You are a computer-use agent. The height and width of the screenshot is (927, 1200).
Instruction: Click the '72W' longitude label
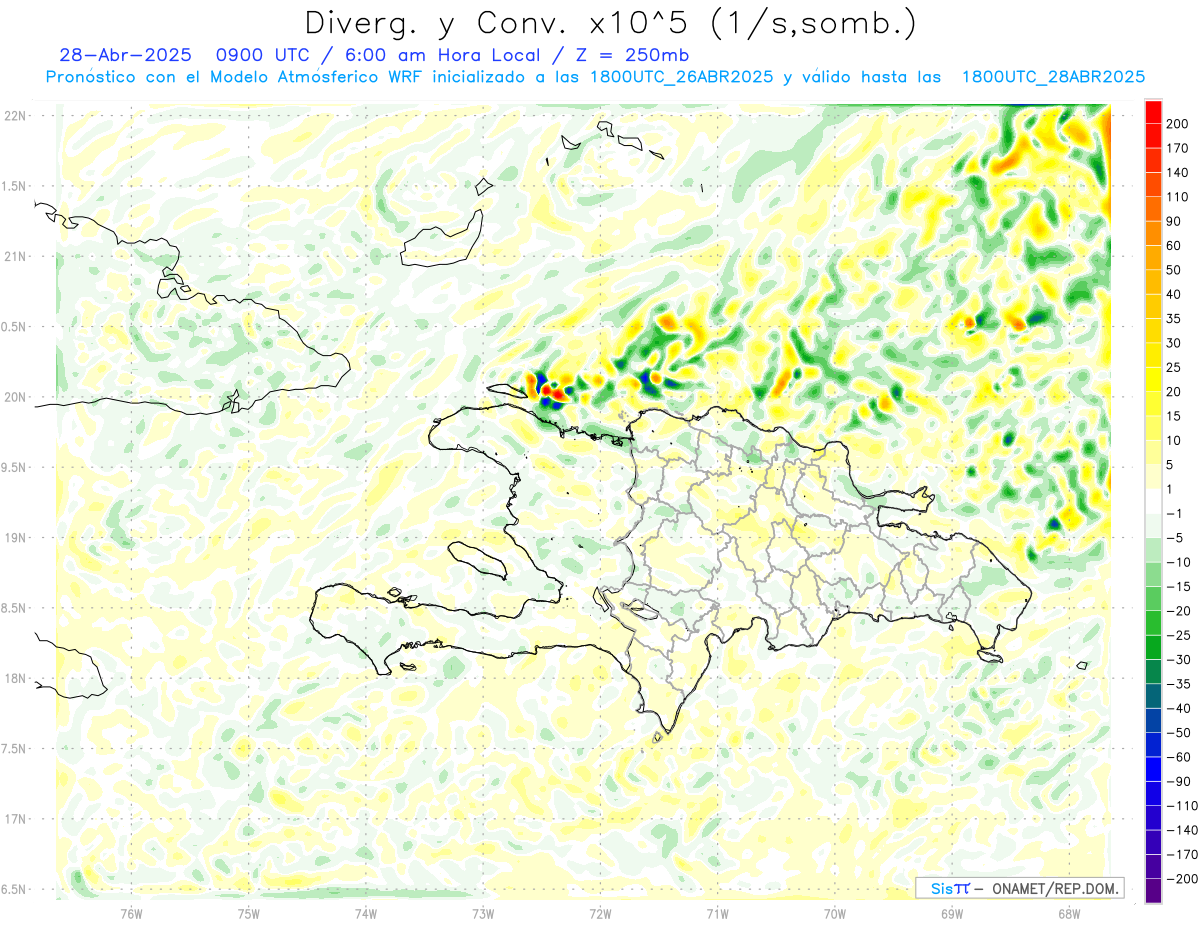600,914
